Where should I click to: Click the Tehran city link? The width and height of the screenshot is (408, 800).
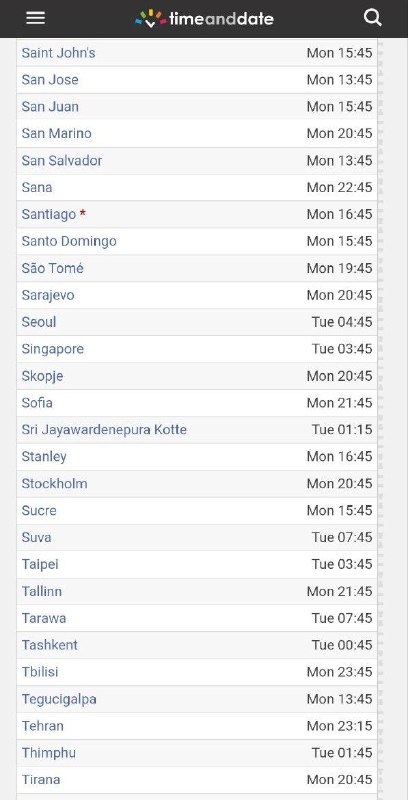coord(42,726)
